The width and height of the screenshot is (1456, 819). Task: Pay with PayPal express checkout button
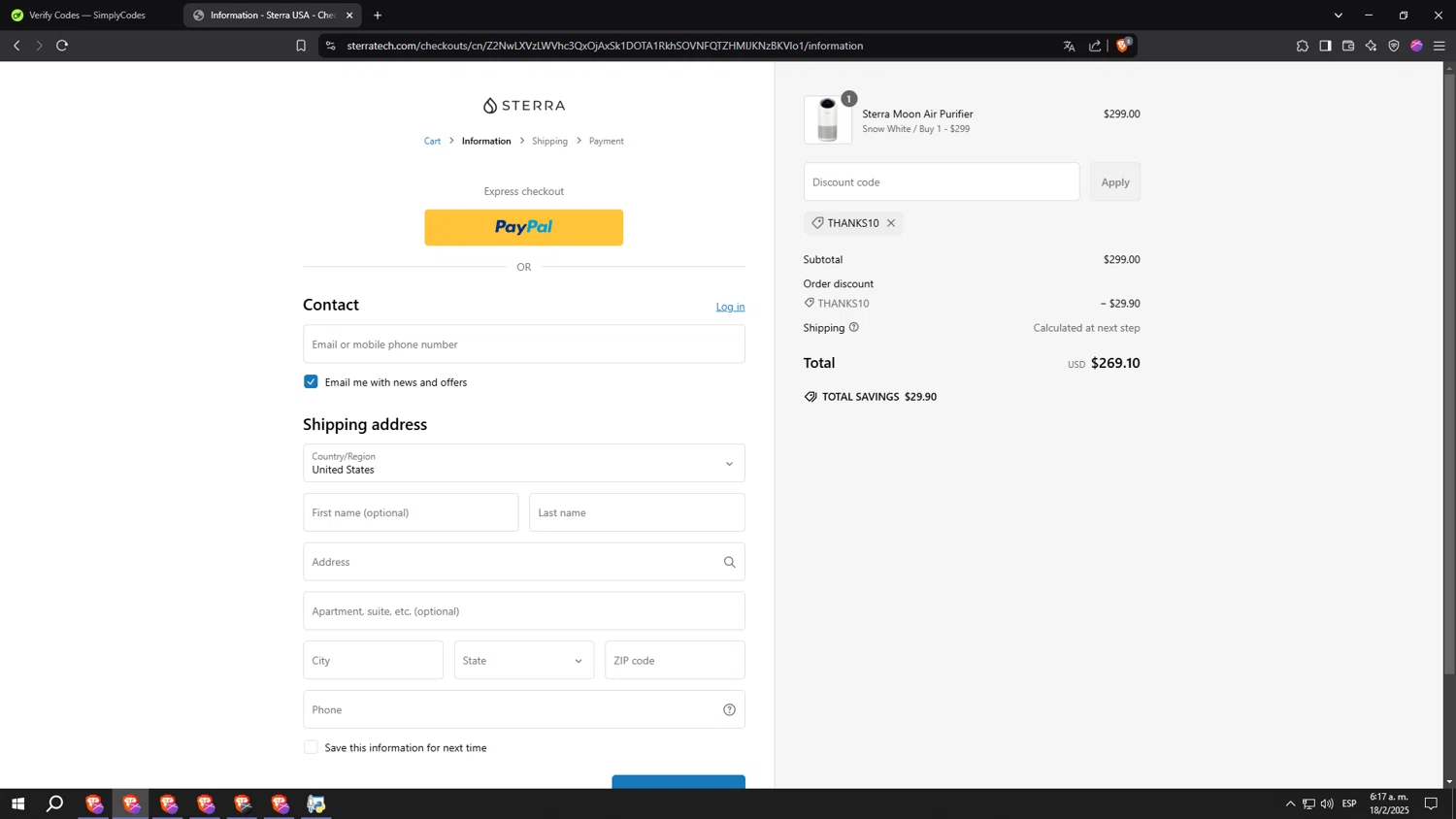[x=524, y=227]
